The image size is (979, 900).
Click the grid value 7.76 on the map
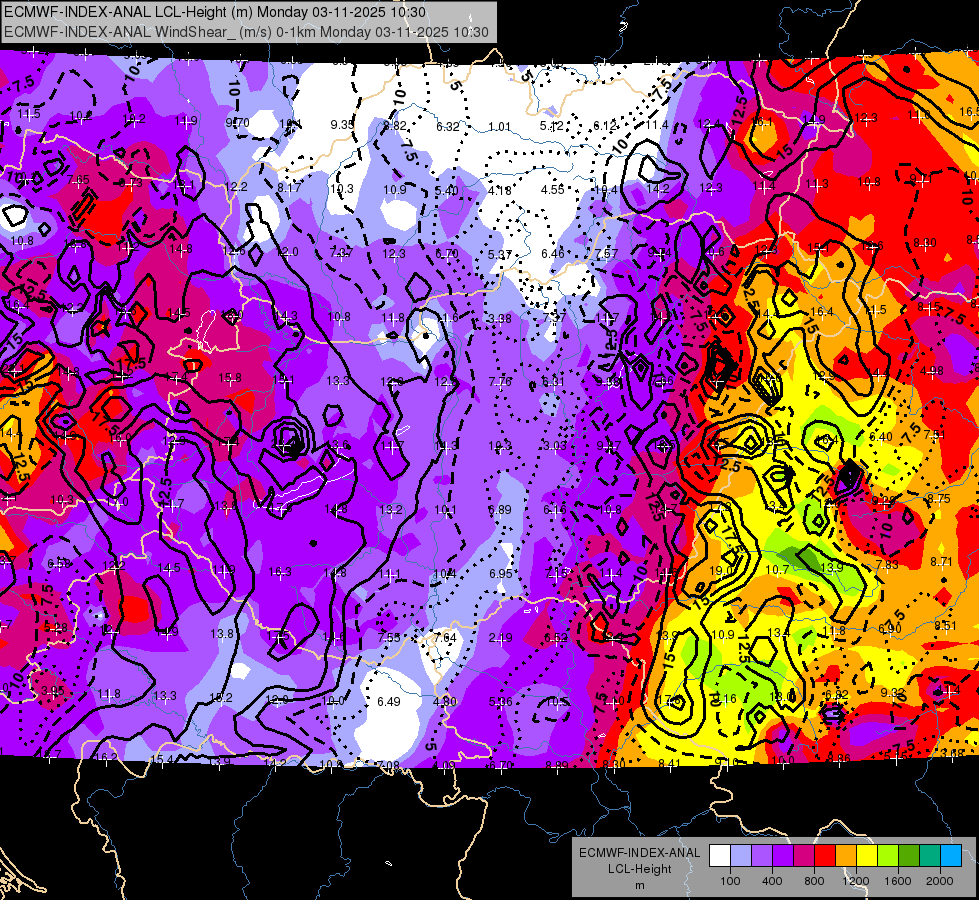500,382
